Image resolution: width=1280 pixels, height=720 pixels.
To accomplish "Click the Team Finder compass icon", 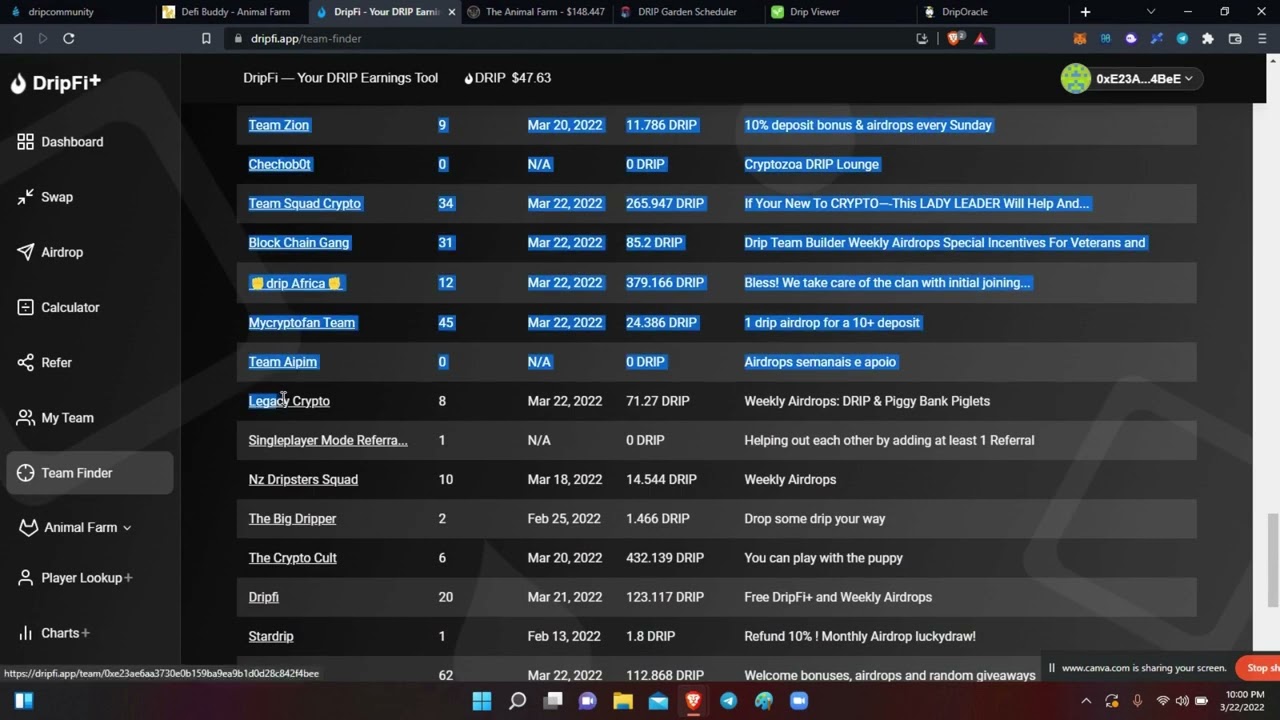I will (x=25, y=473).
